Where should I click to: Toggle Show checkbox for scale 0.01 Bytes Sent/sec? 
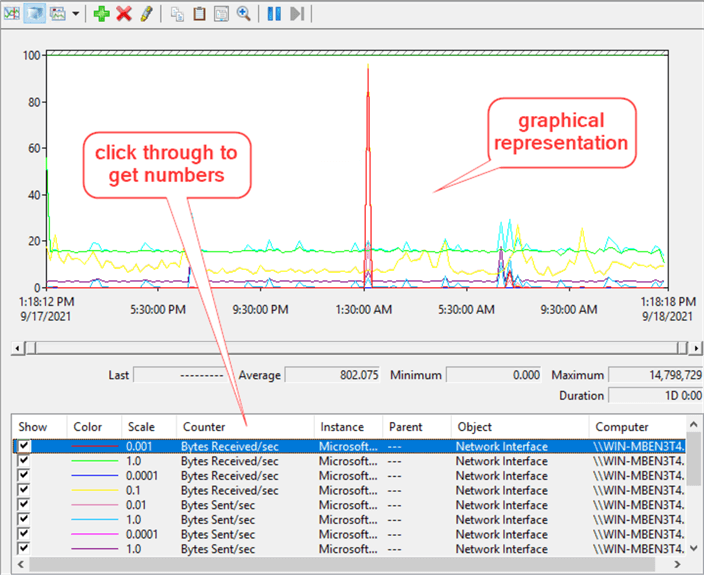pos(24,505)
